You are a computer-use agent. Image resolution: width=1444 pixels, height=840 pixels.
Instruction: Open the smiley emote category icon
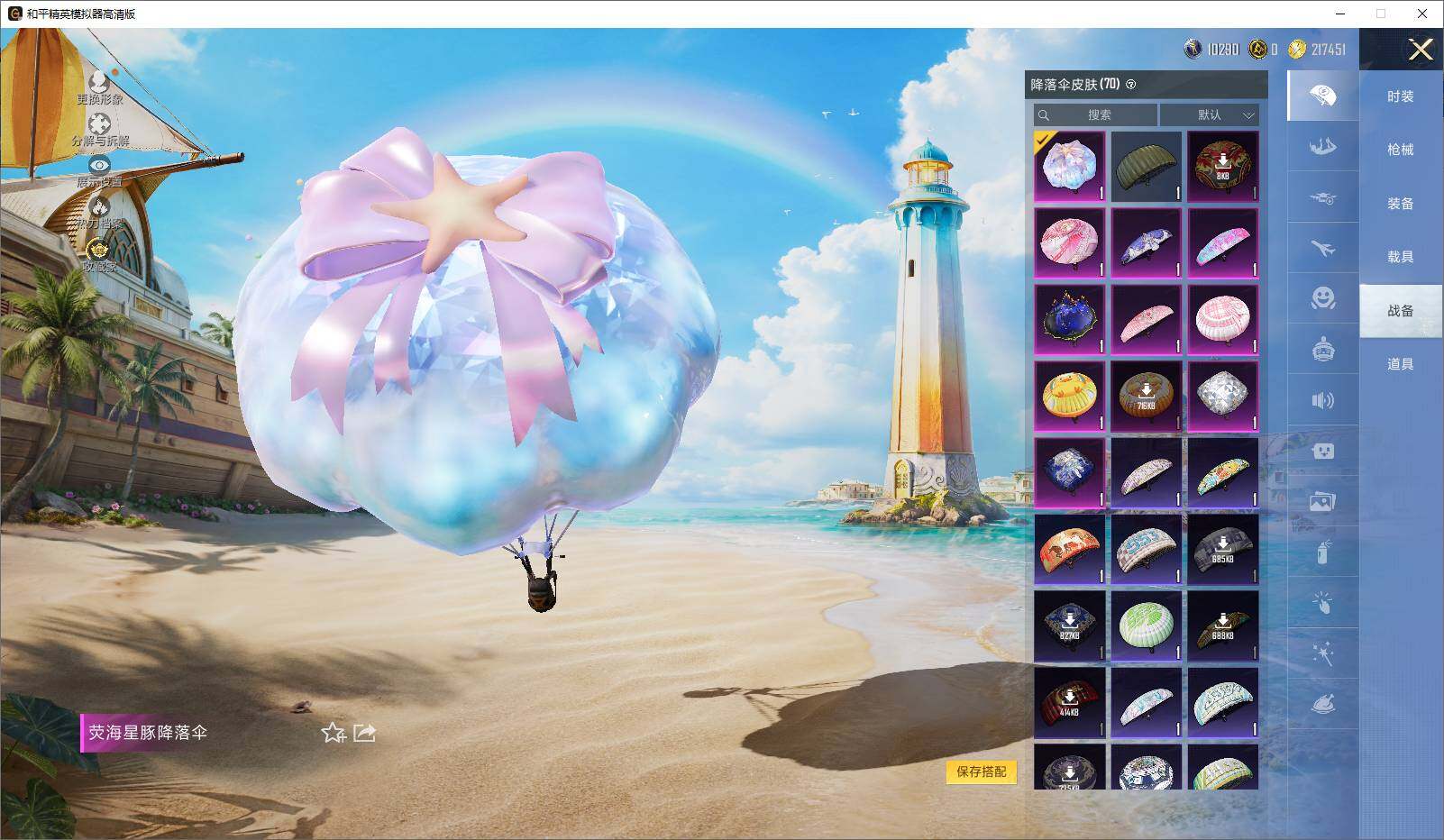coord(1322,298)
